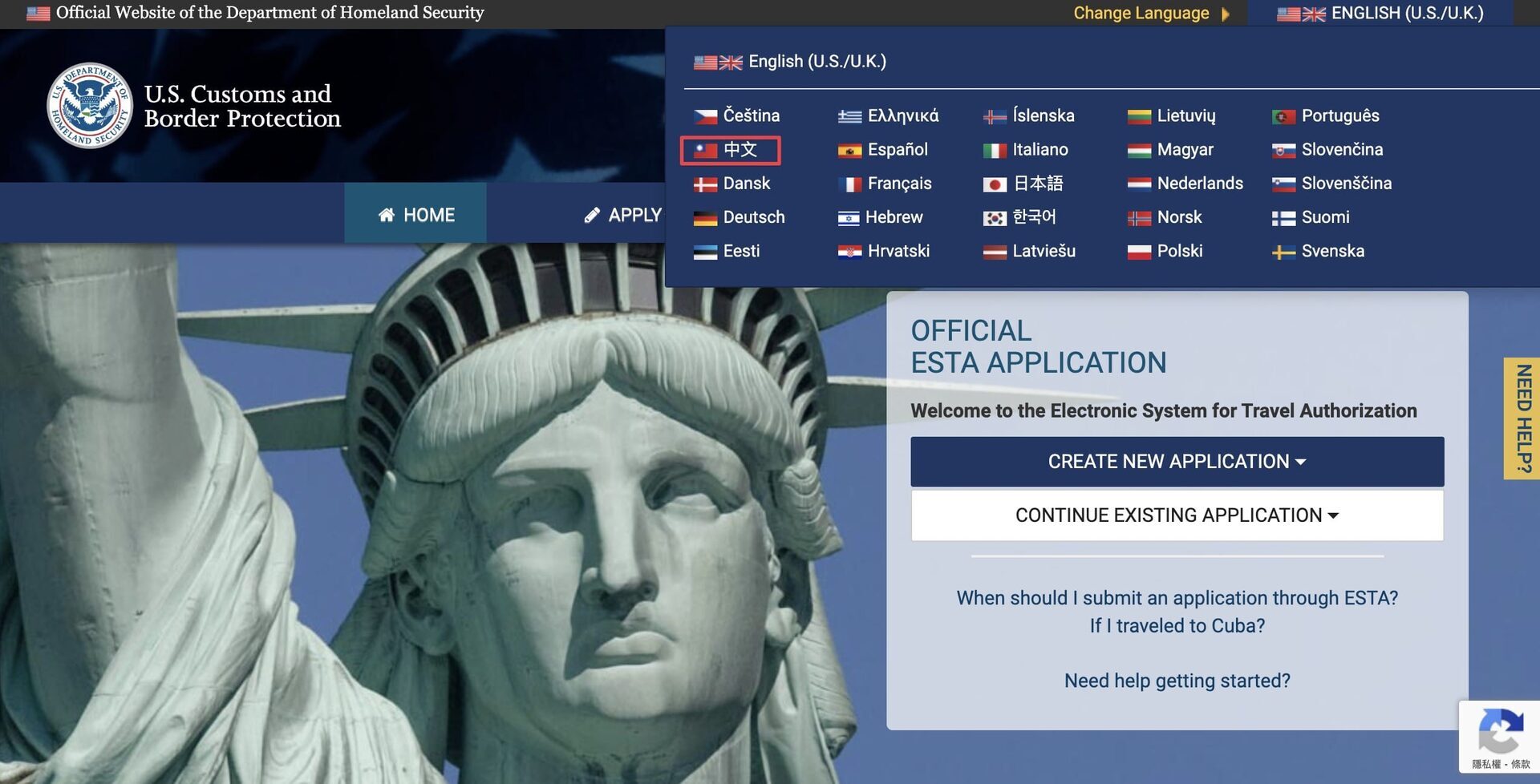Click the German flag beside Deutsch
Image resolution: width=1540 pixels, height=784 pixels.
coord(705,218)
